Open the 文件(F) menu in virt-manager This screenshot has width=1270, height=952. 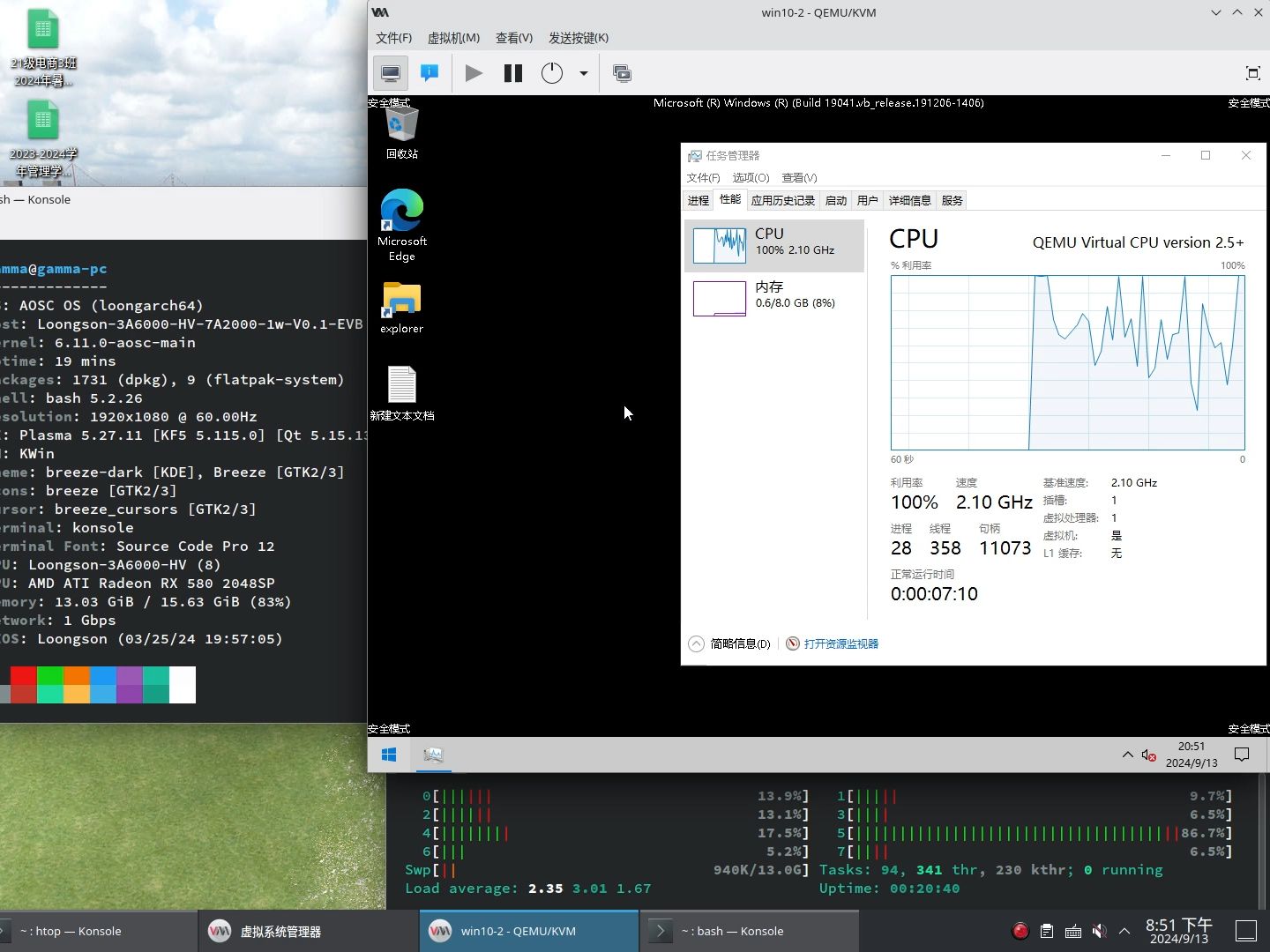pyautogui.click(x=393, y=38)
